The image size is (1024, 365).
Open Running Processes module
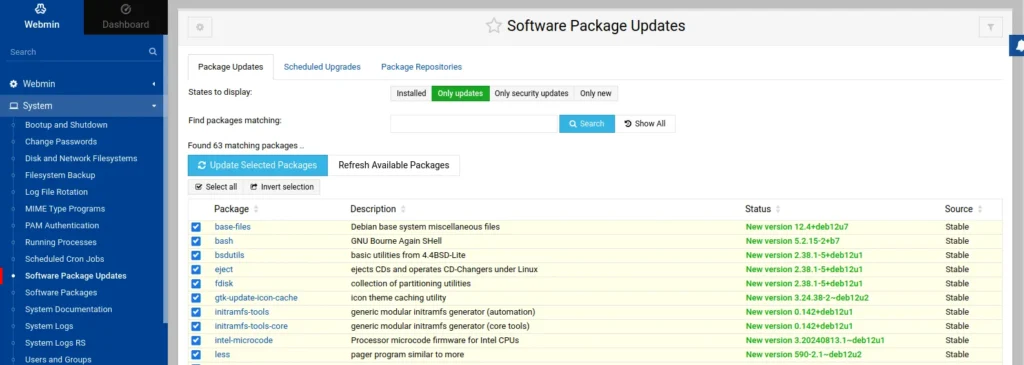[x=61, y=242]
